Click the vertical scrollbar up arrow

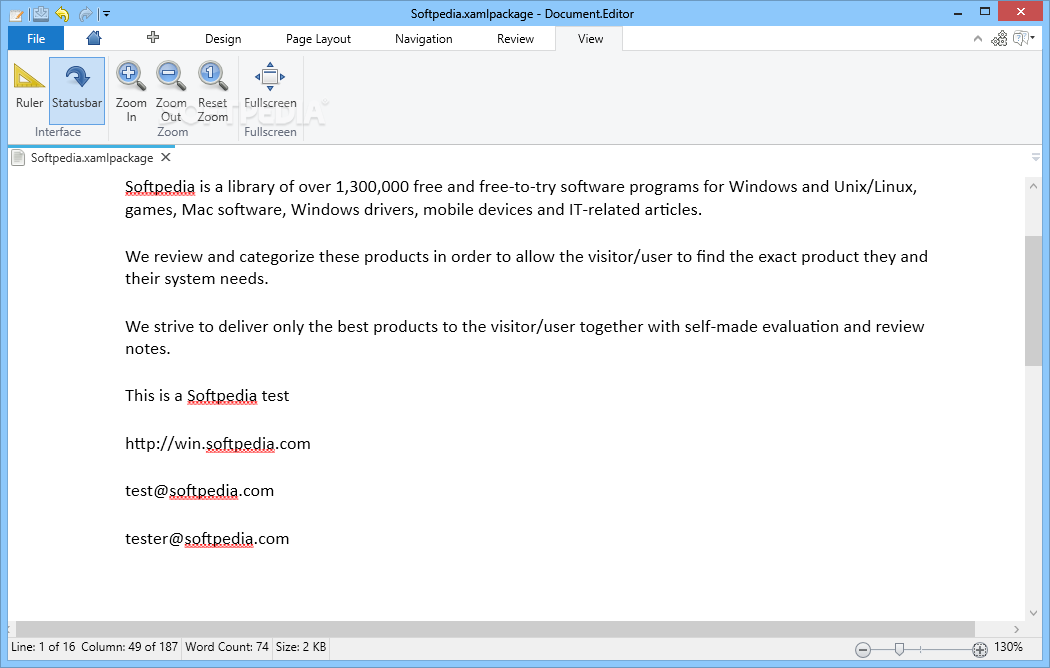pyautogui.click(x=1033, y=186)
